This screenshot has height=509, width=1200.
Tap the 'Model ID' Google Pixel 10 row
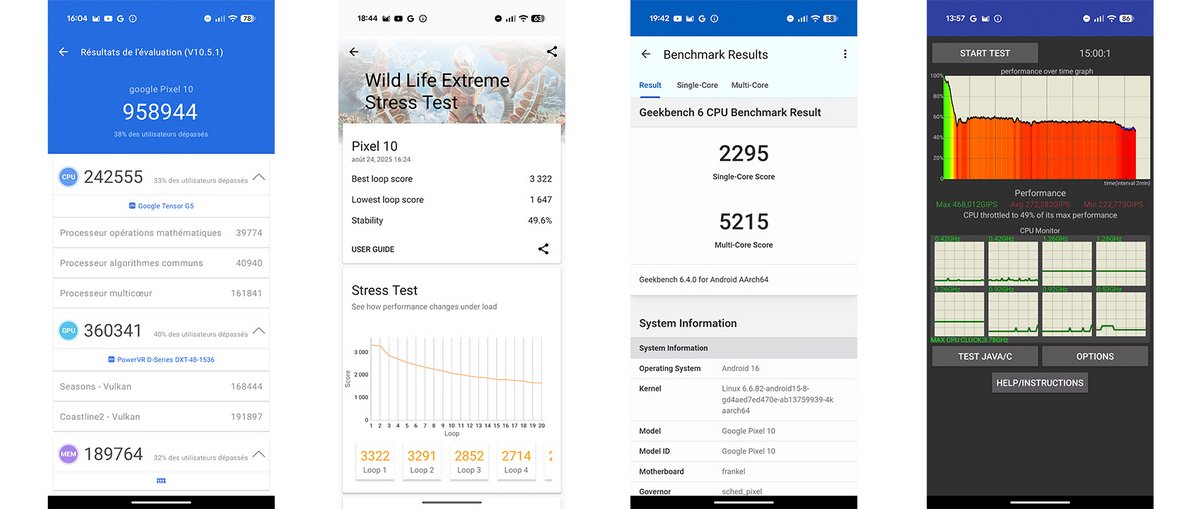[744, 451]
